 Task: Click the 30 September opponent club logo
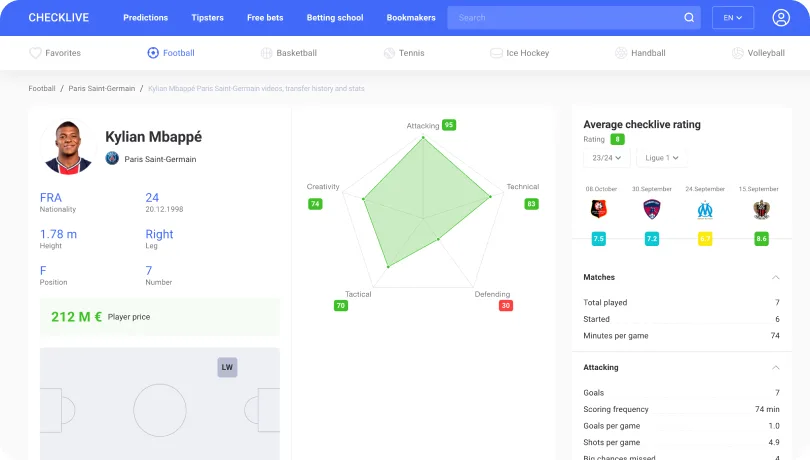(652, 209)
